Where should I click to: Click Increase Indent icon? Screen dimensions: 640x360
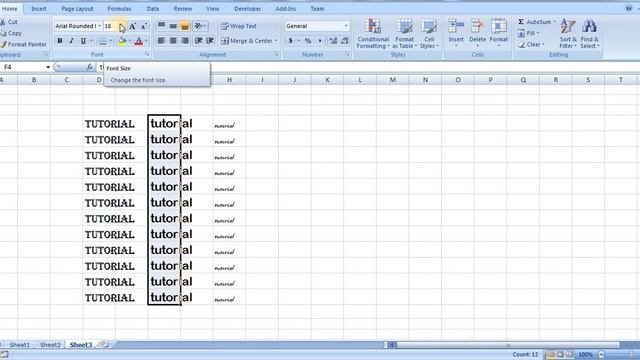tap(210, 41)
